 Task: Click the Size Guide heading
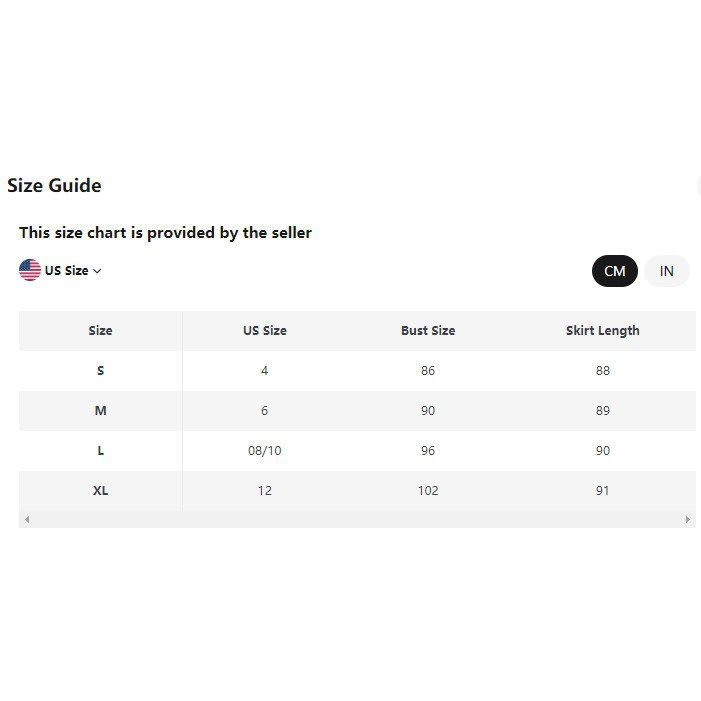pos(54,185)
